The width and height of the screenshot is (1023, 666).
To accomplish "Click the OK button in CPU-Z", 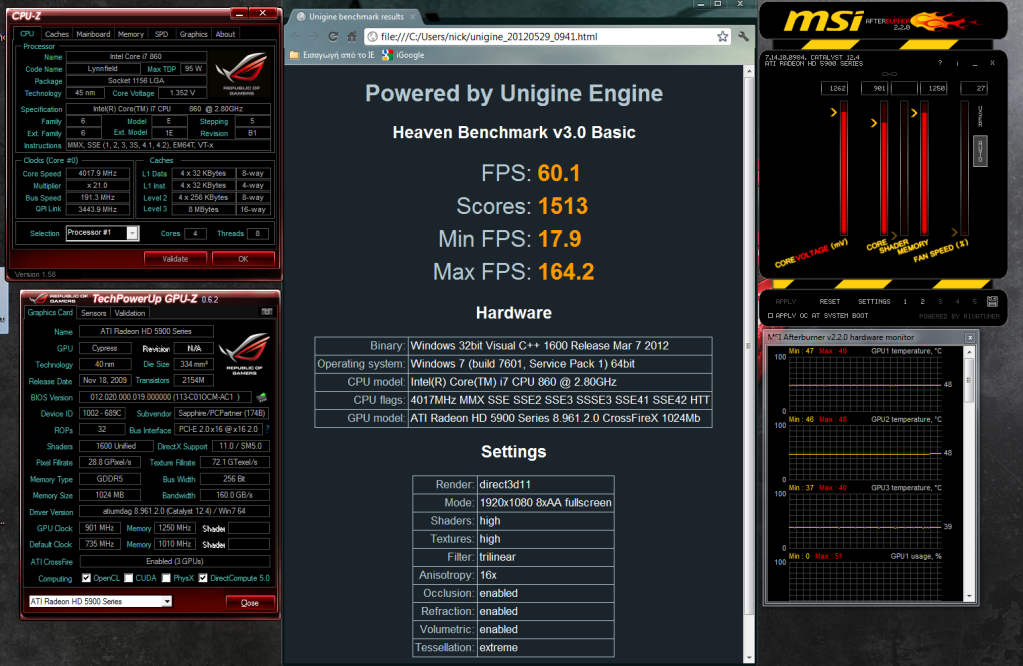I will [x=243, y=259].
